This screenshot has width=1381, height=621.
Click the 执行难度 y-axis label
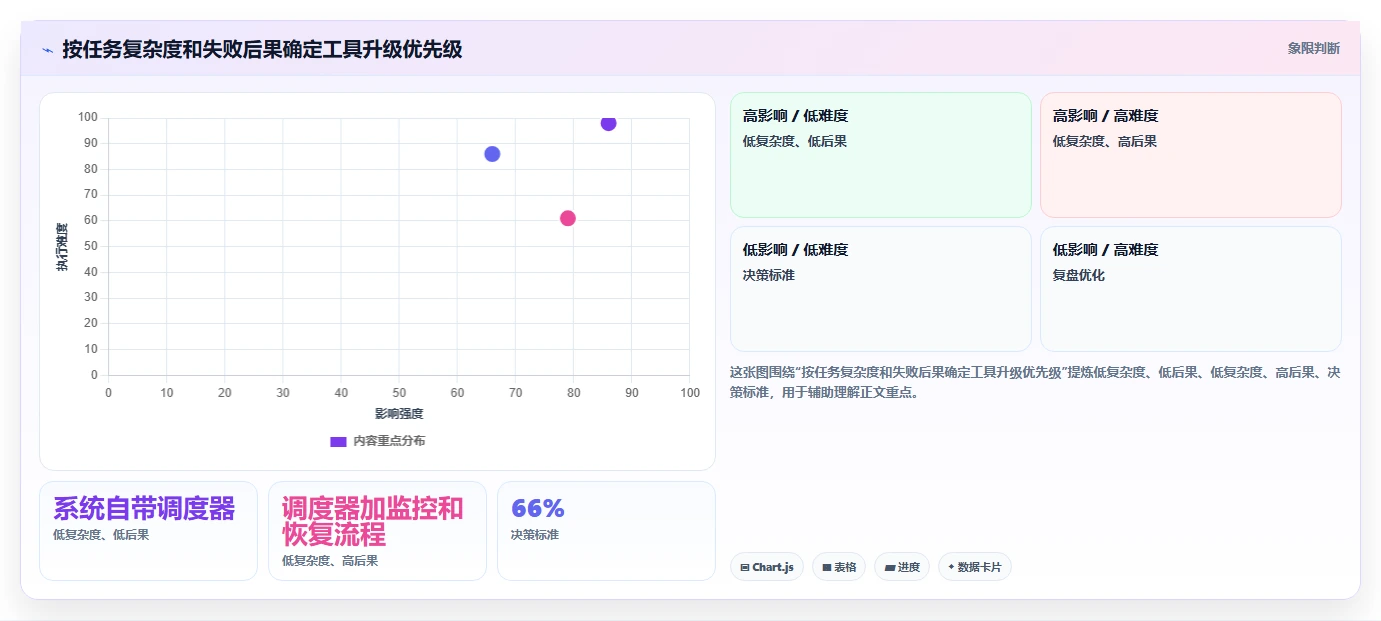[x=62, y=247]
